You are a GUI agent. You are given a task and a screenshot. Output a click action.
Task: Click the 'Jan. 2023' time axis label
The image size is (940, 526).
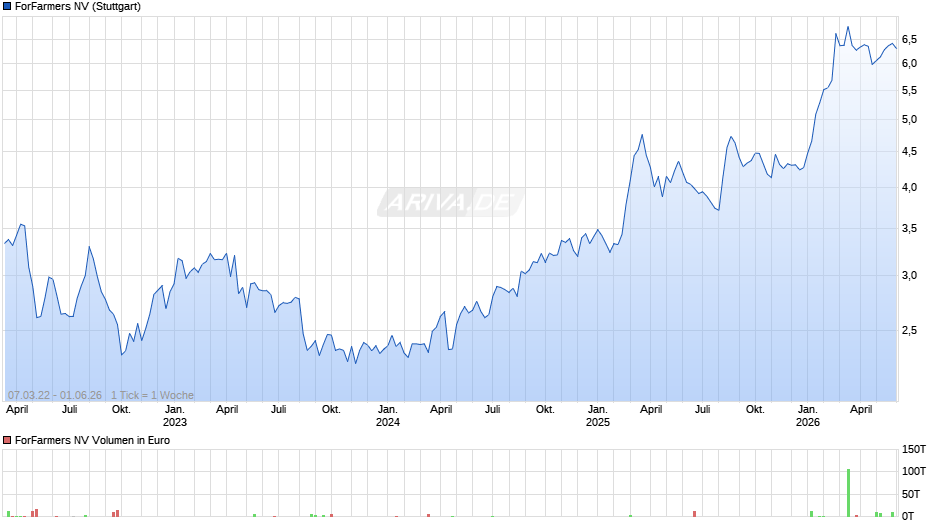[x=175, y=416]
